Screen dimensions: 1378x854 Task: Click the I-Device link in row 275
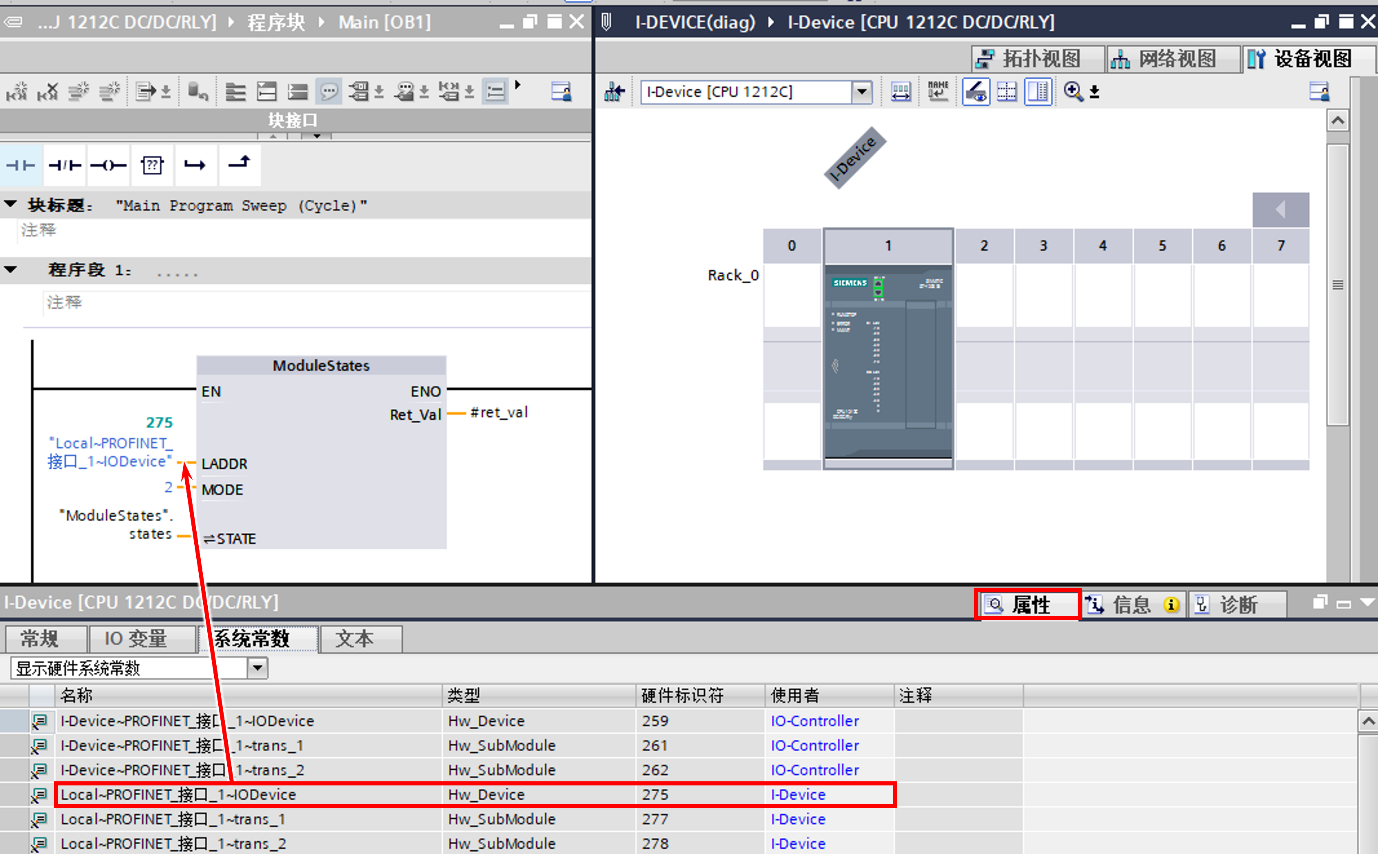(x=798, y=795)
